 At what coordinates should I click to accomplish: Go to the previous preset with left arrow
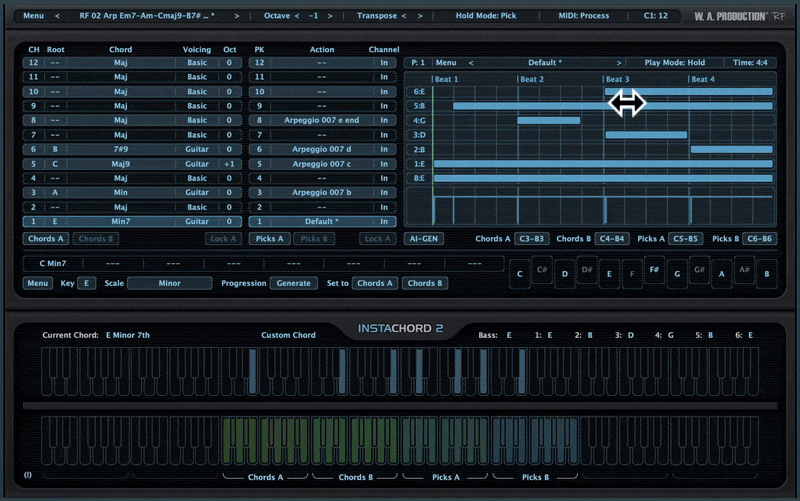pyautogui.click(x=57, y=16)
